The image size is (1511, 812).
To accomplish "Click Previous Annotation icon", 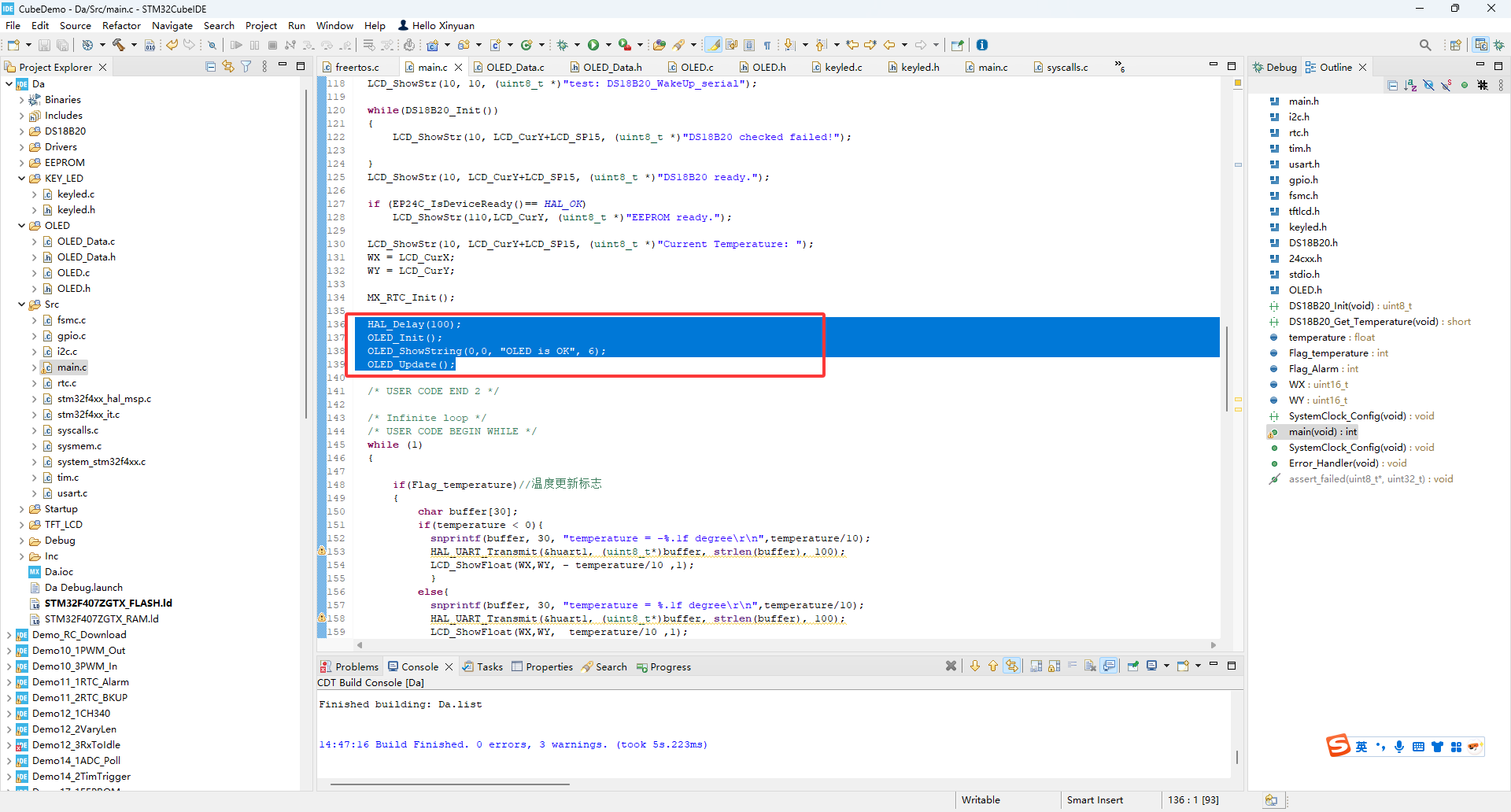I will [x=821, y=45].
